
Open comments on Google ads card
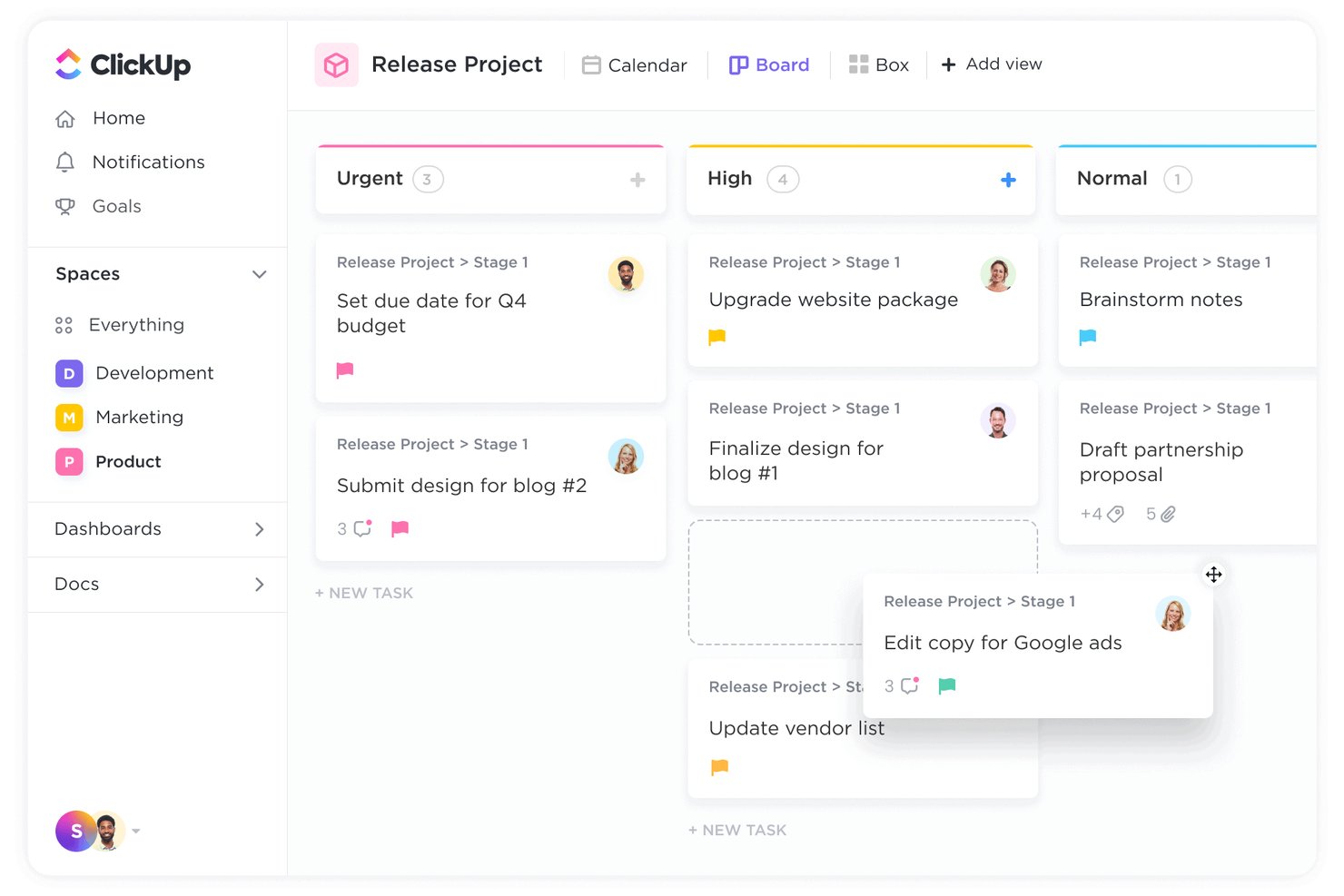point(903,686)
